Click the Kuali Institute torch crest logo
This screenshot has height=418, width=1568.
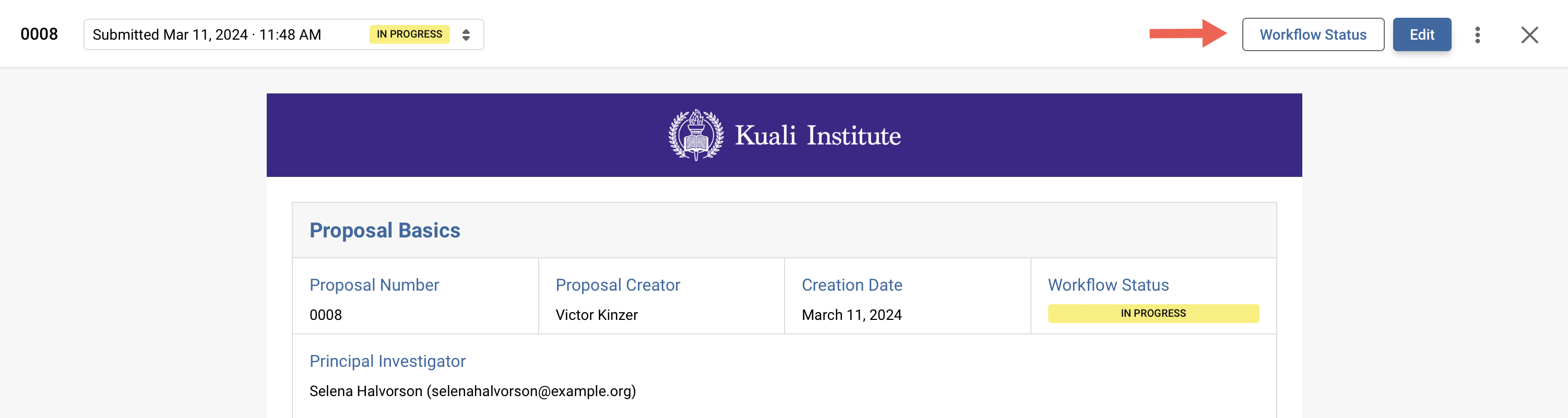(696, 135)
